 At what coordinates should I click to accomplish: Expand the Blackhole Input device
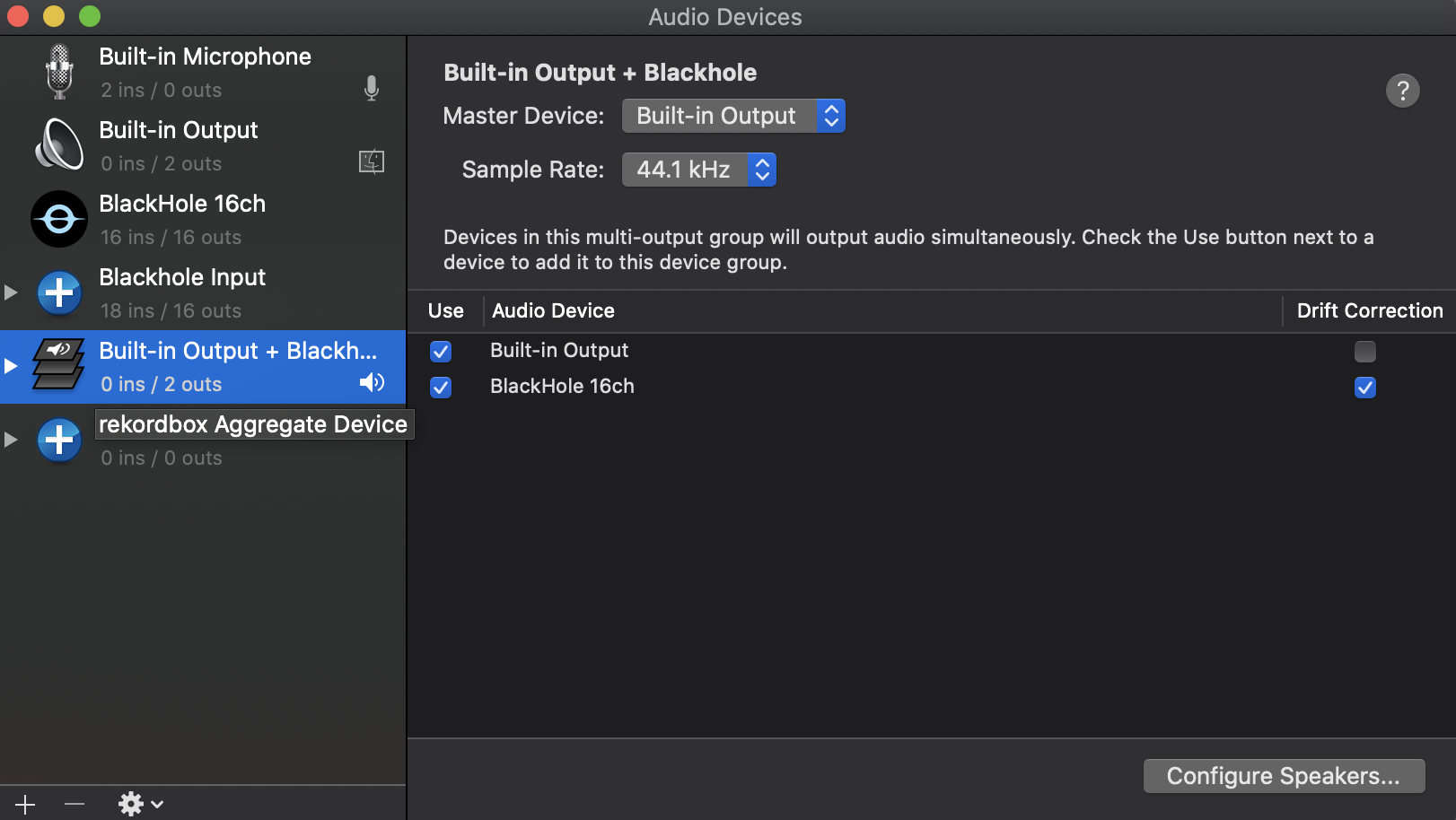(11, 292)
